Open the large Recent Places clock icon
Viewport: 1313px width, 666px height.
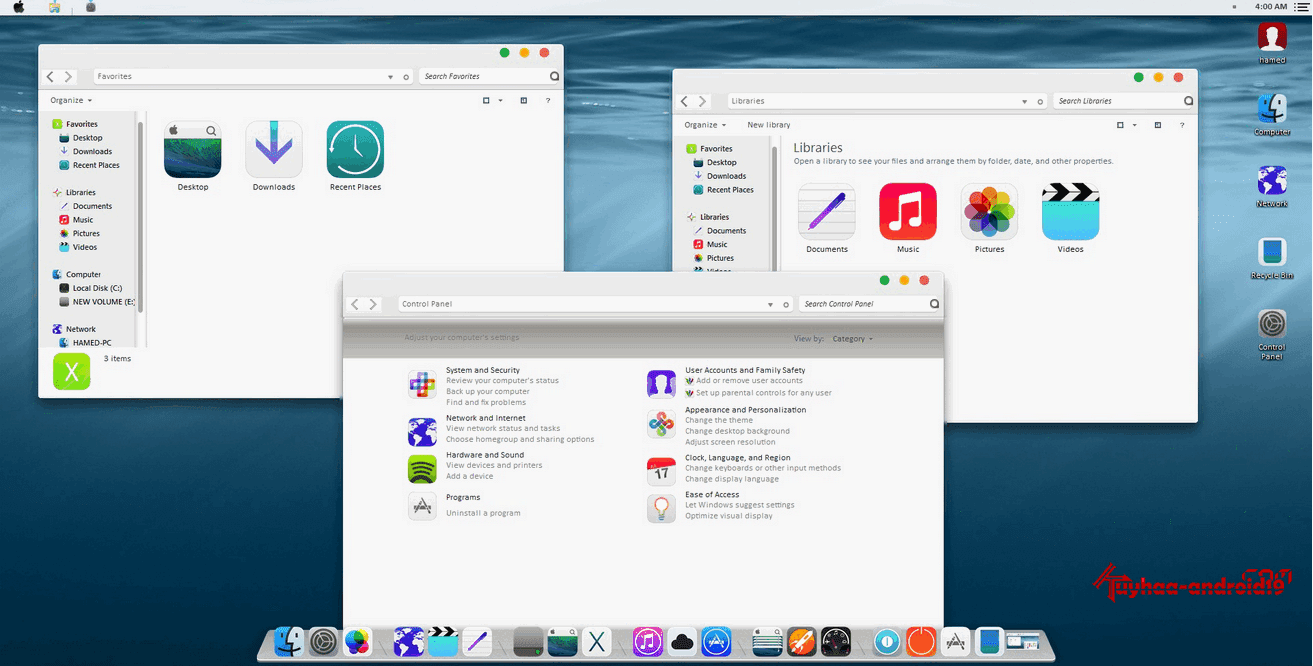[x=355, y=149]
